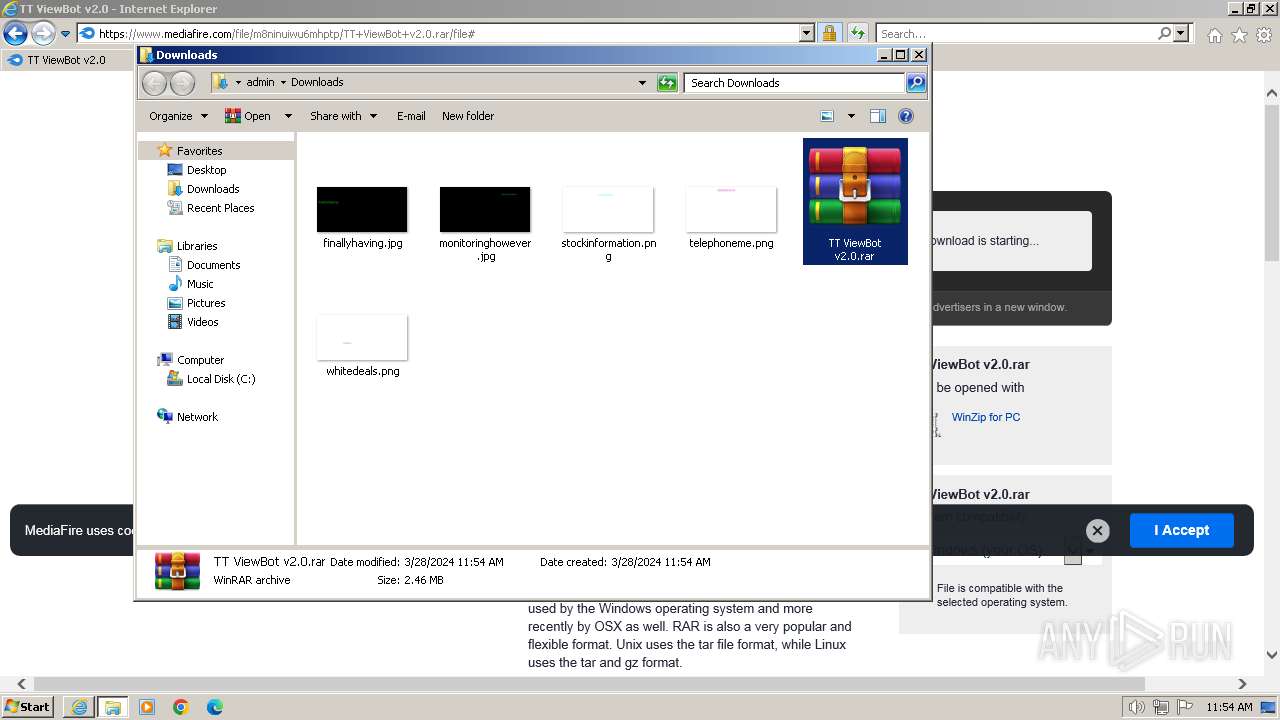
Task: Click New folder button
Action: pyautogui.click(x=468, y=116)
